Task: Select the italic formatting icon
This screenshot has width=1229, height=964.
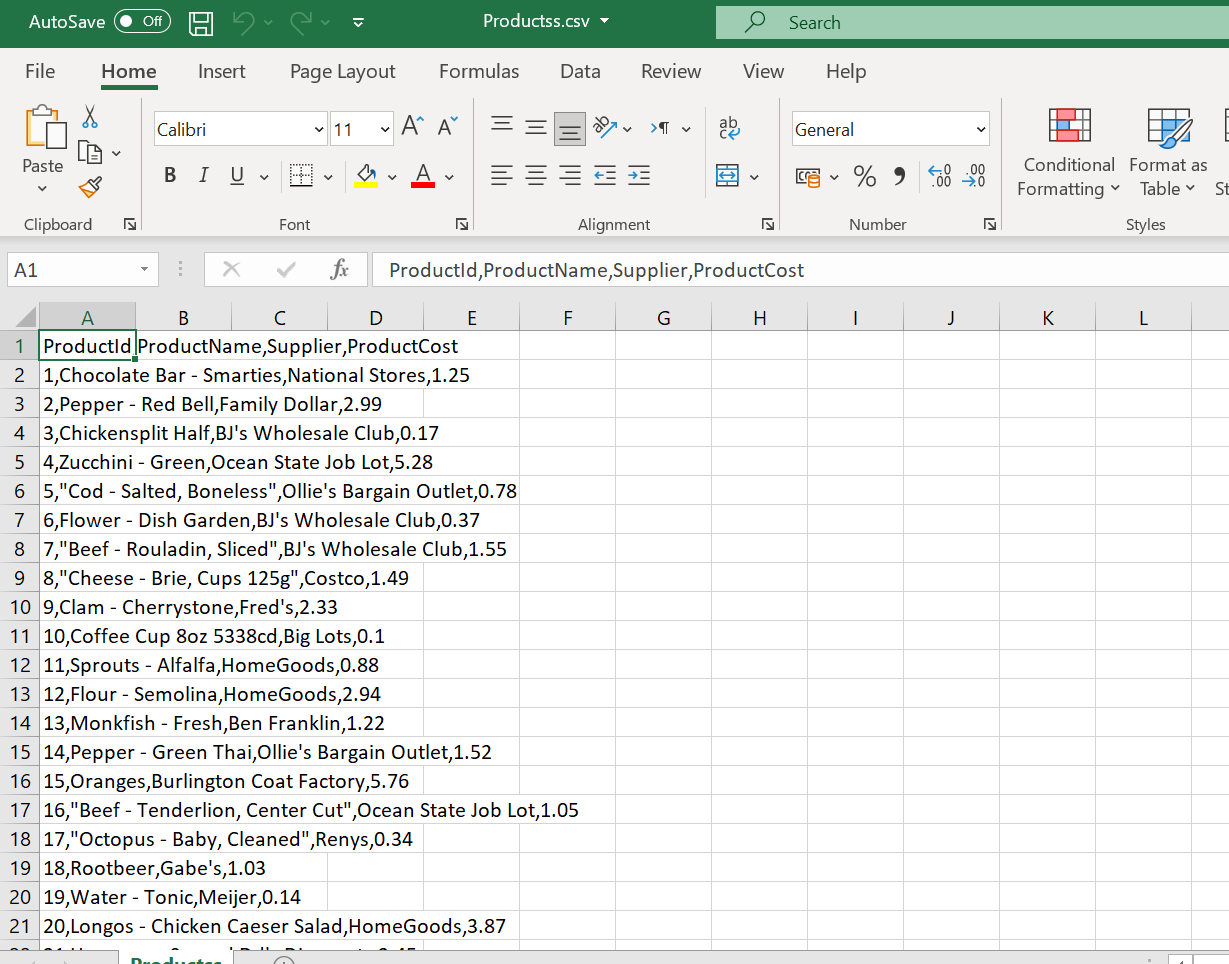Action: tap(203, 175)
